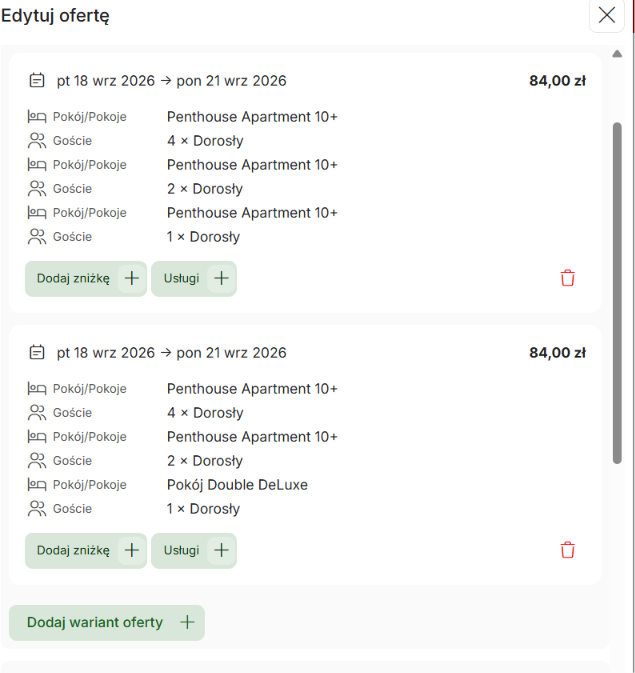Image resolution: width=635 pixels, height=673 pixels.
Task: Click the calendar icon of second offer variant
Action: [37, 352]
